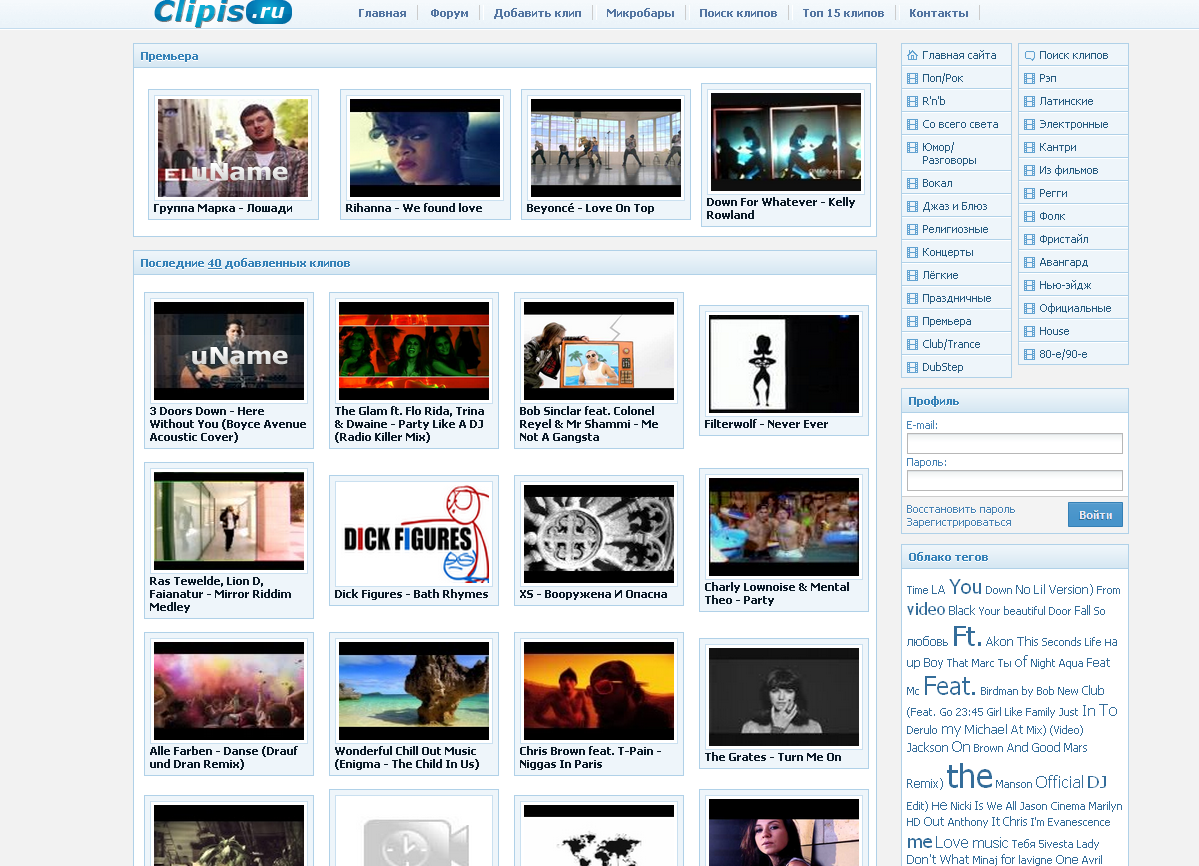Click the film icon beside Концерты
Screen dimensions: 1199x866
coord(912,252)
